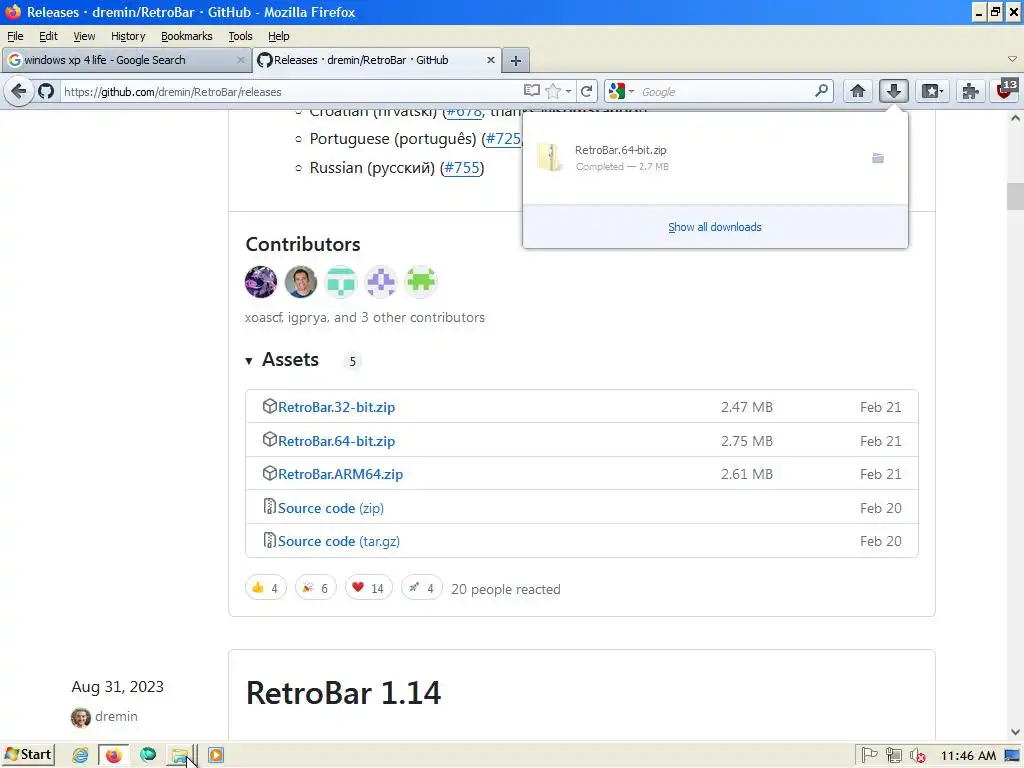The width and height of the screenshot is (1024, 768).
Task: Click the RetroBar.64-bit.zip file icon in downloads
Action: (x=550, y=157)
